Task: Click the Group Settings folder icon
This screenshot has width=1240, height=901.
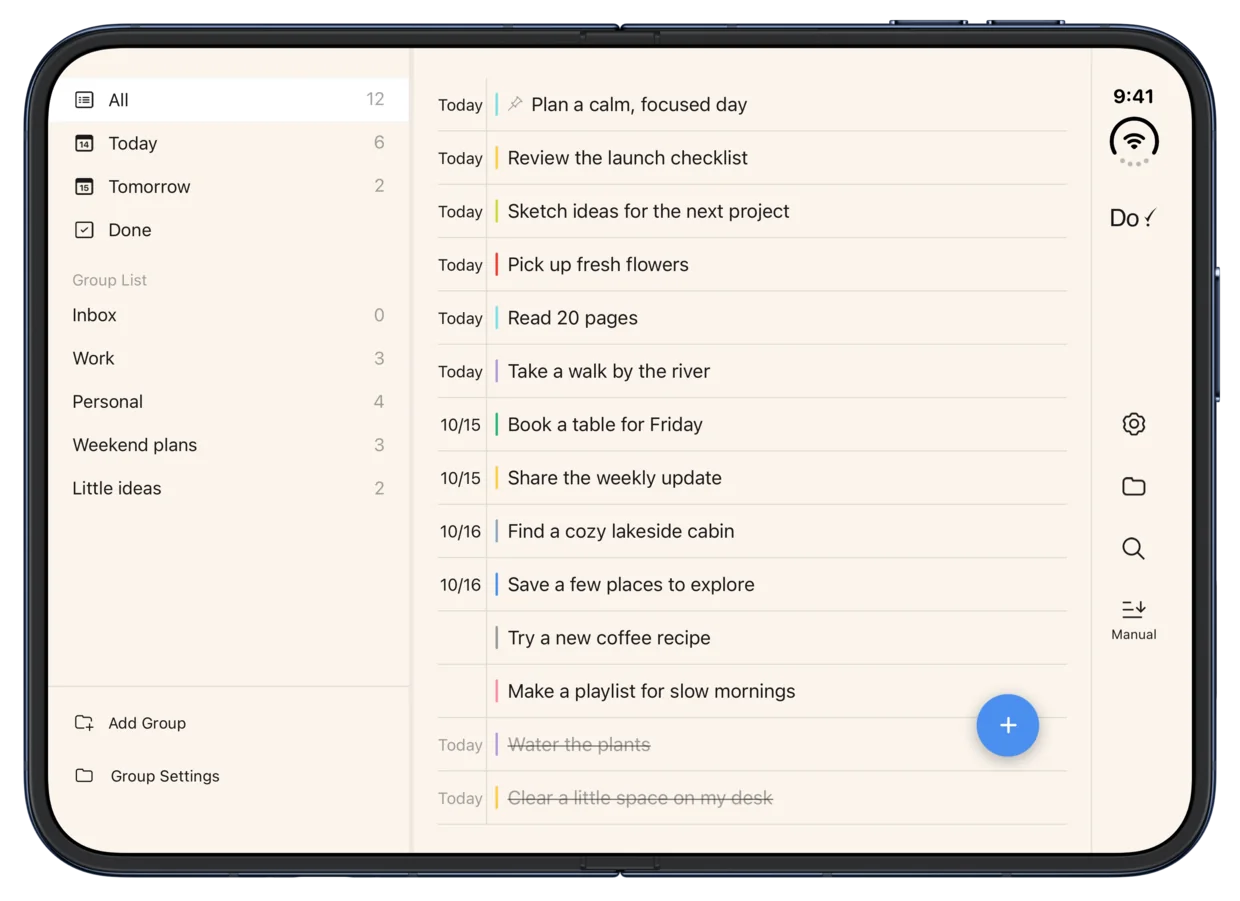Action: pyautogui.click(x=84, y=775)
